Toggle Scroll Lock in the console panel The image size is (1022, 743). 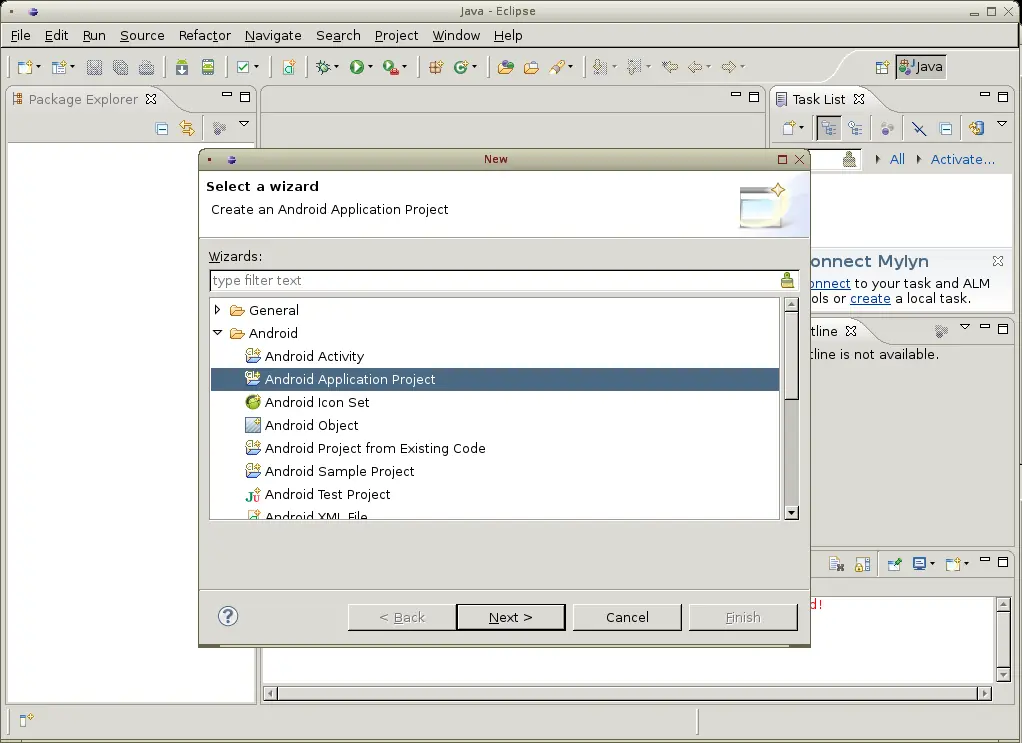click(x=863, y=564)
